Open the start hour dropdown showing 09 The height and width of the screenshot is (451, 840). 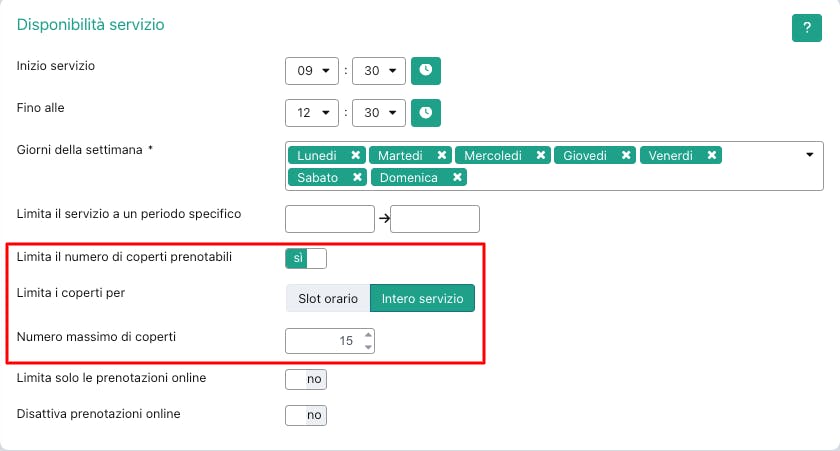click(312, 71)
